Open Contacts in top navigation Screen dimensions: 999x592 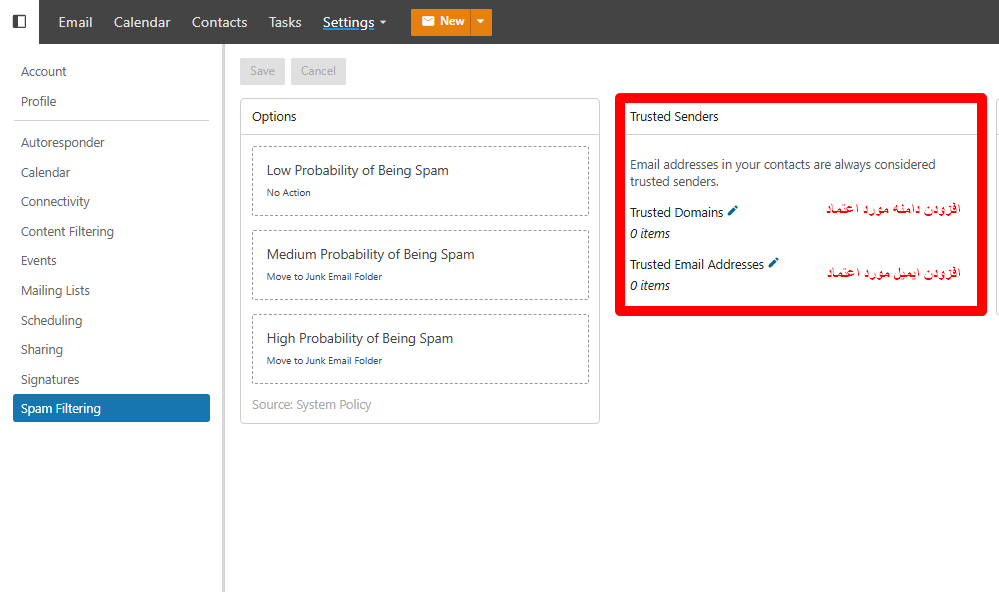[219, 22]
